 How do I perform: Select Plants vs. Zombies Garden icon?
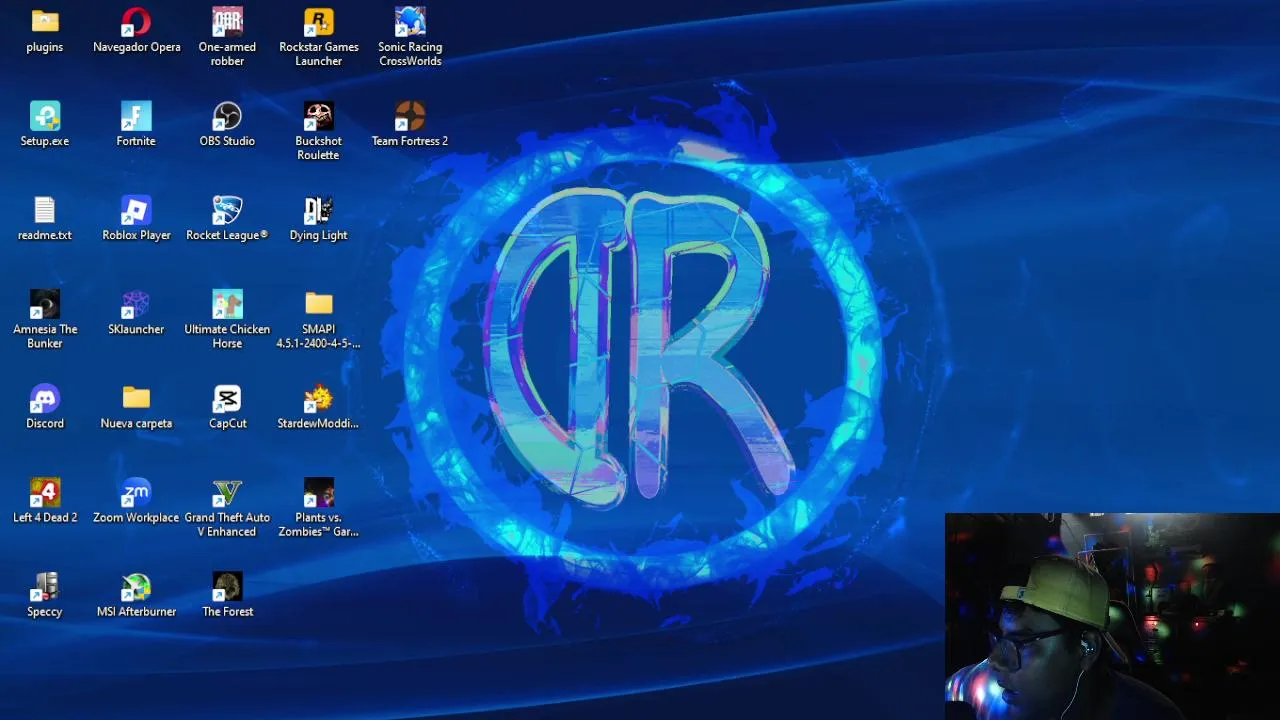318,492
